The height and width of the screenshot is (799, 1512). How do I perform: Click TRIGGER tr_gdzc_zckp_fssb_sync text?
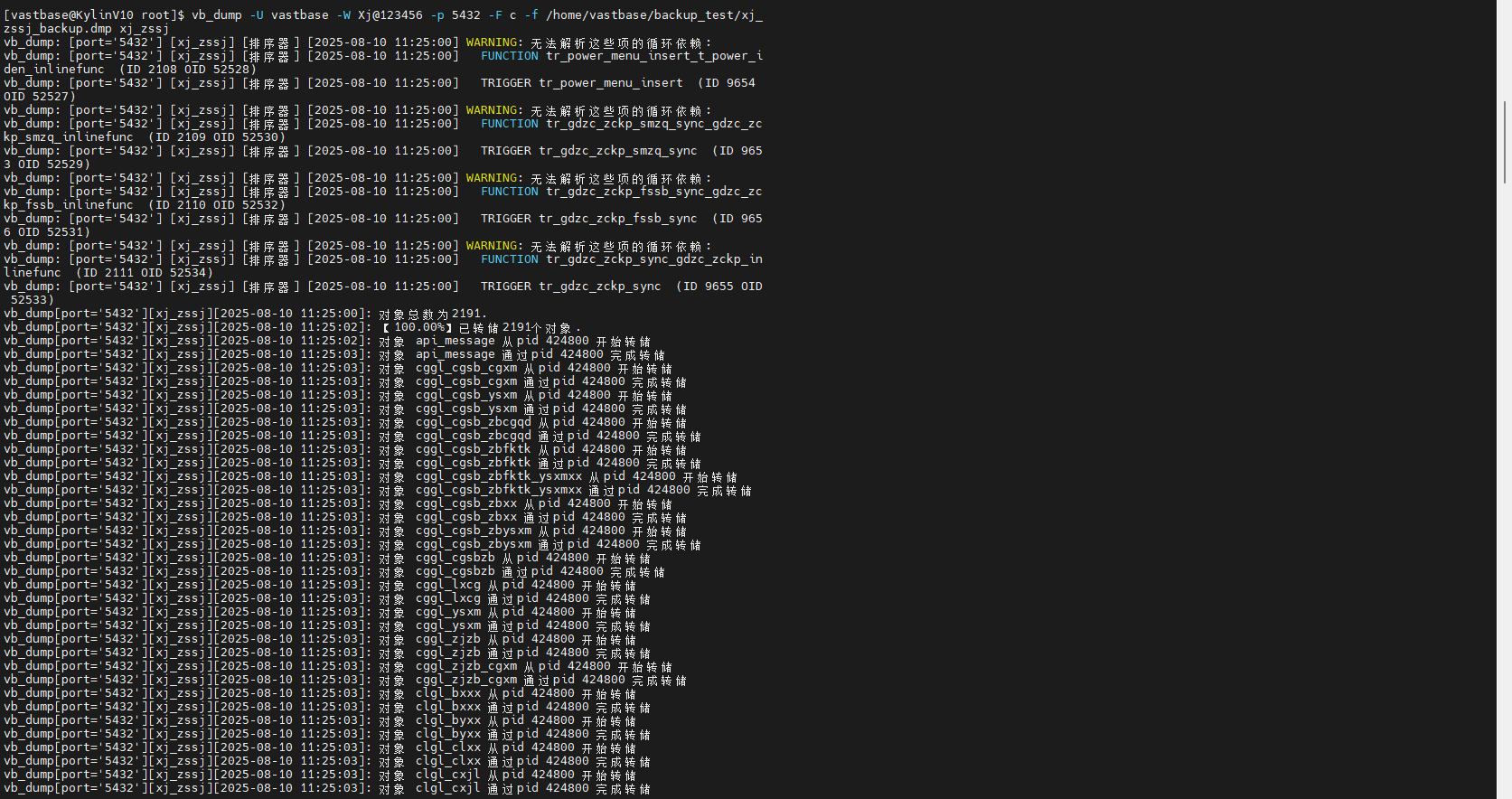(588, 219)
